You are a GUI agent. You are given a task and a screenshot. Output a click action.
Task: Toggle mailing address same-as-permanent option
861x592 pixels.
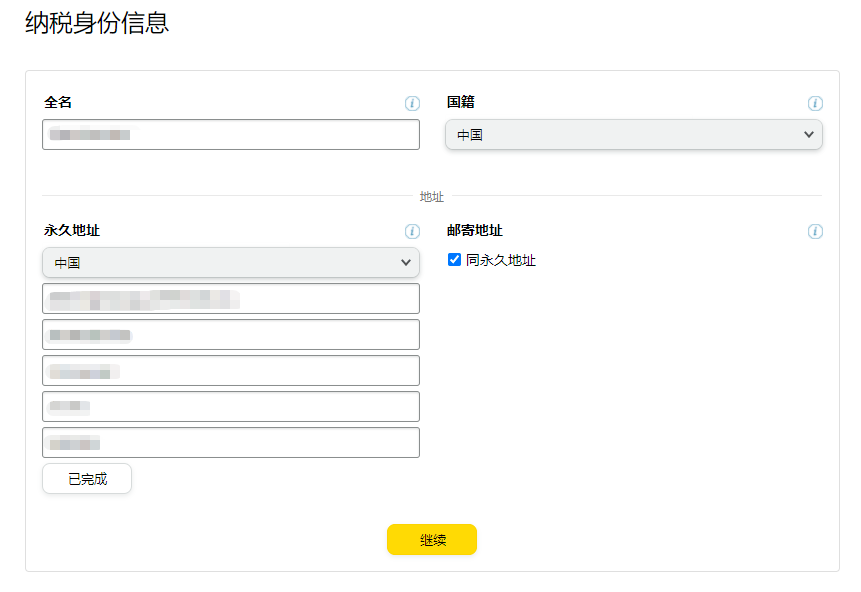pos(455,259)
